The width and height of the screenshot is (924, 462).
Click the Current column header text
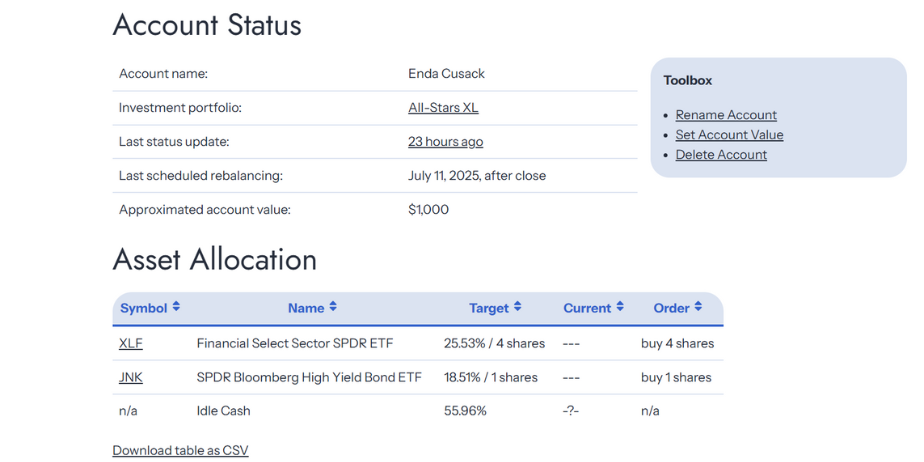pos(587,308)
